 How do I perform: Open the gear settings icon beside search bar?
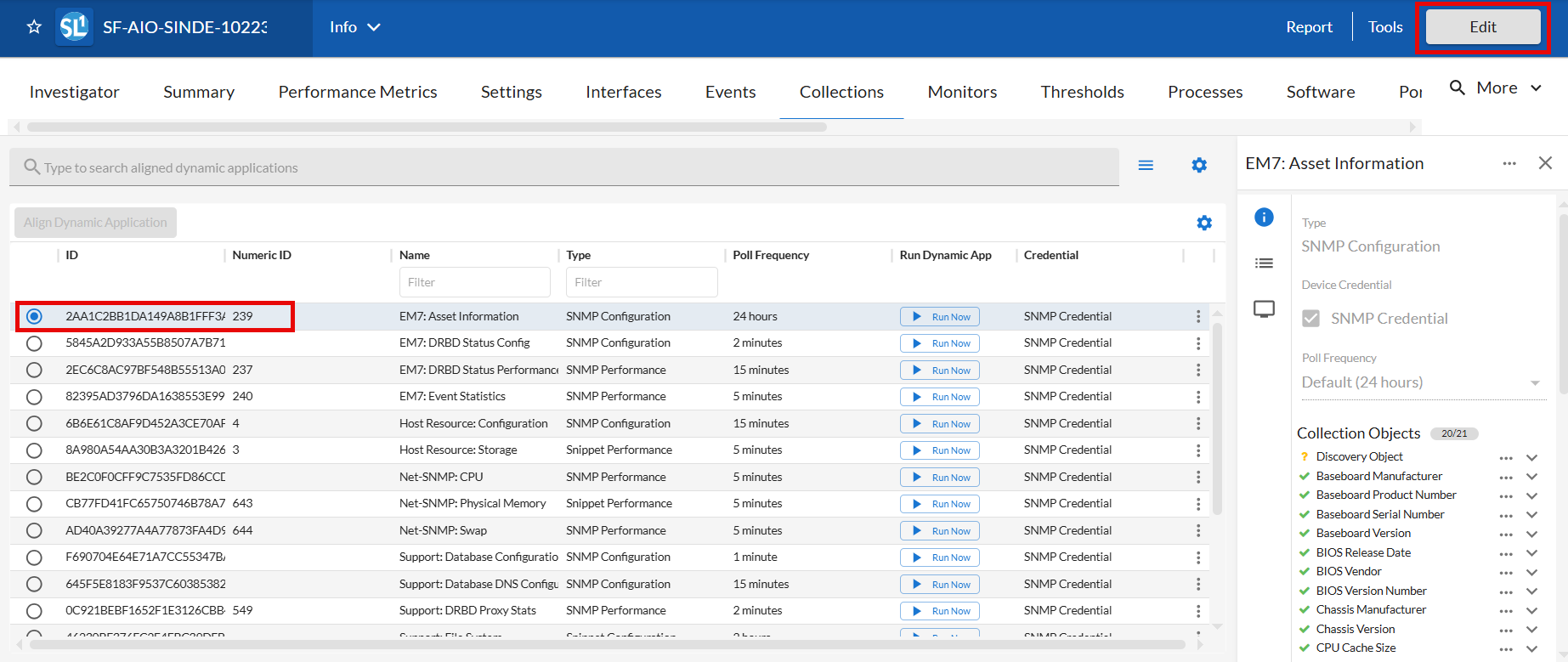coord(1198,166)
